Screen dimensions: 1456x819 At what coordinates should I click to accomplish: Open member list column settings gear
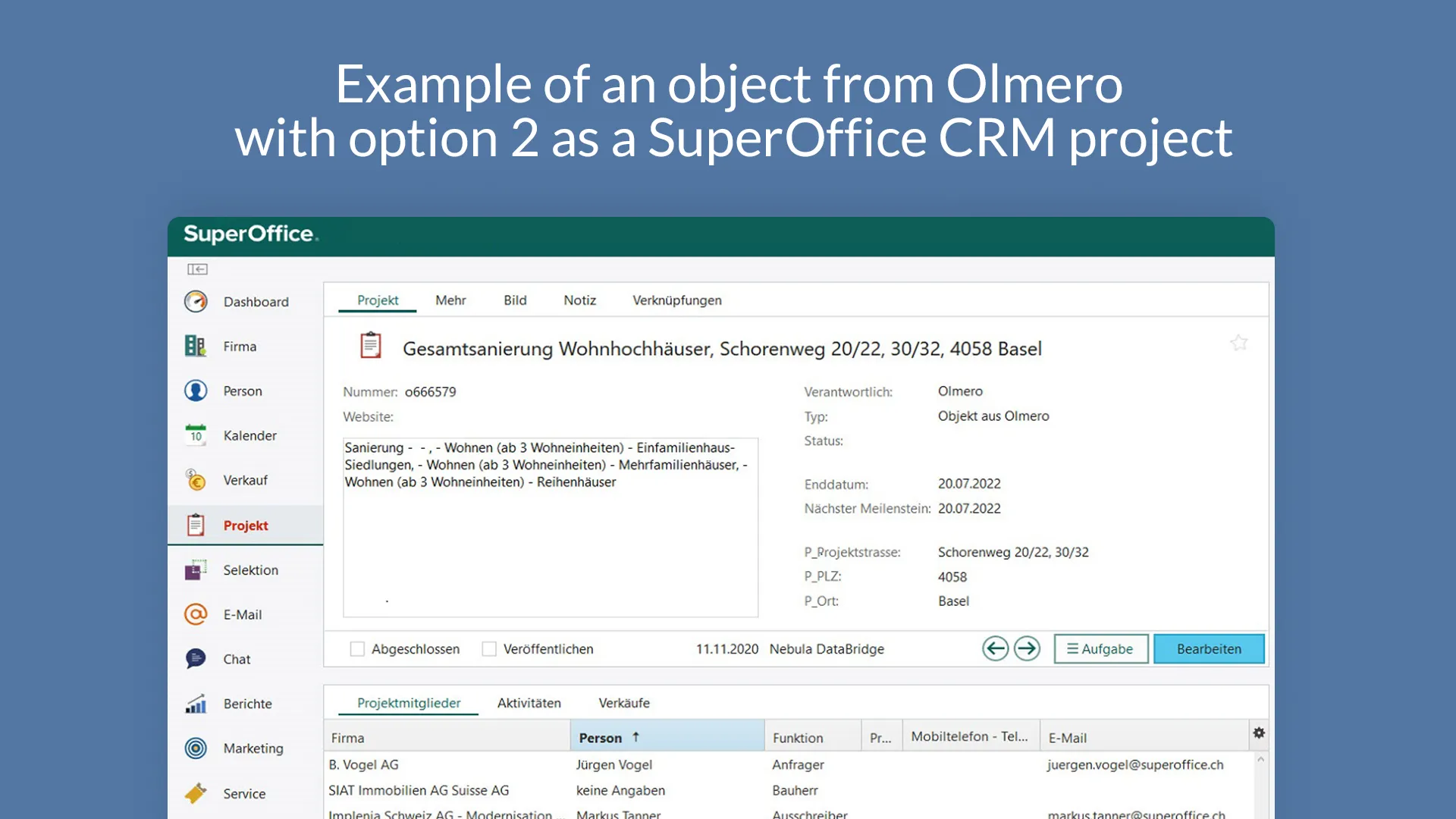(x=1259, y=733)
